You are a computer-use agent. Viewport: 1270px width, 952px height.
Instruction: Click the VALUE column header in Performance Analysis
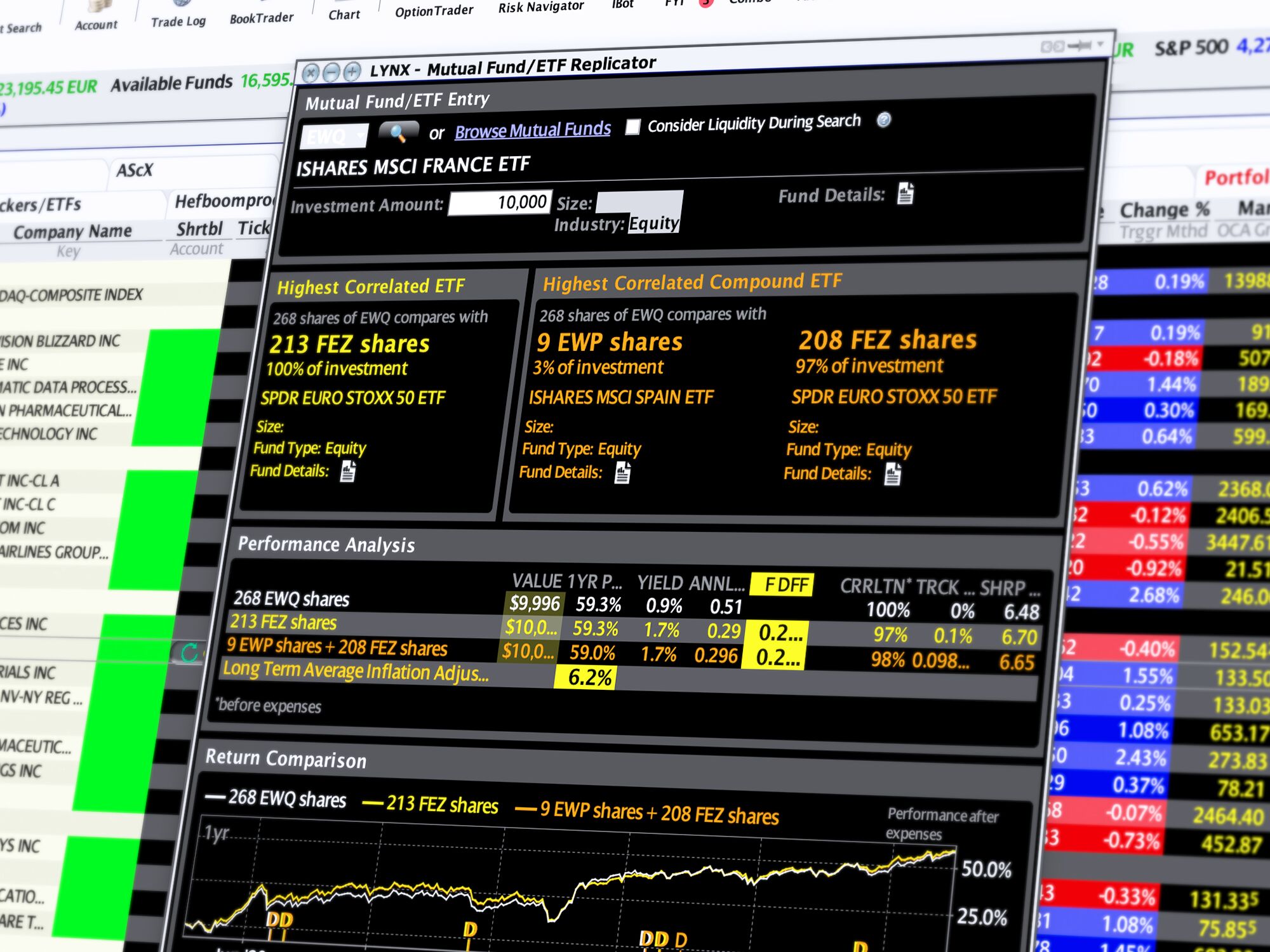tap(537, 581)
